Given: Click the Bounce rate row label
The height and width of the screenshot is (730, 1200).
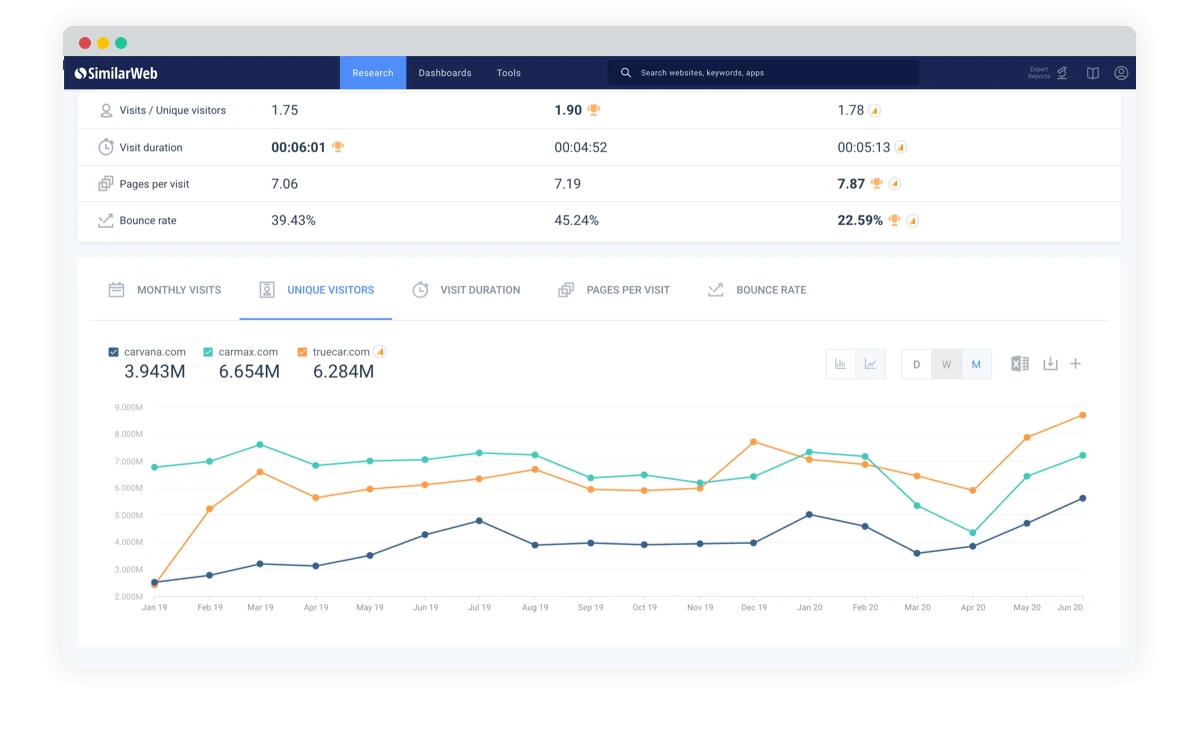Looking at the screenshot, I should (x=148, y=221).
